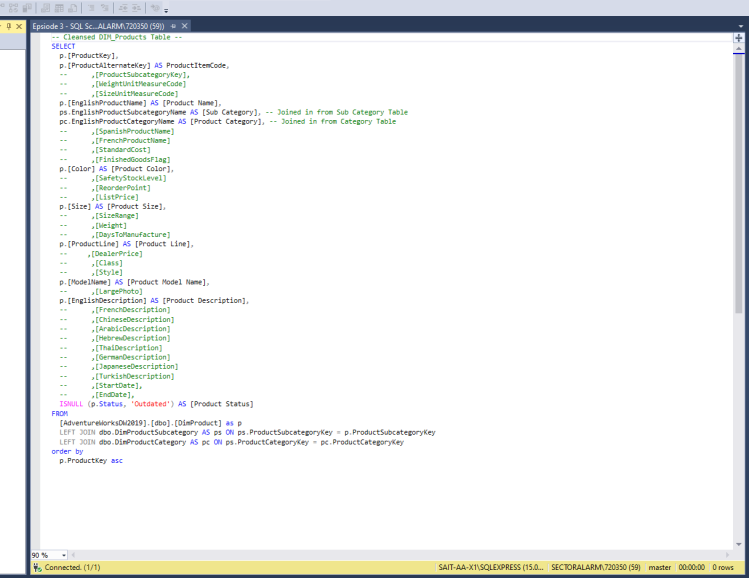Decrease indent of selected lines
The image size is (749, 578).
[x=123, y=8]
